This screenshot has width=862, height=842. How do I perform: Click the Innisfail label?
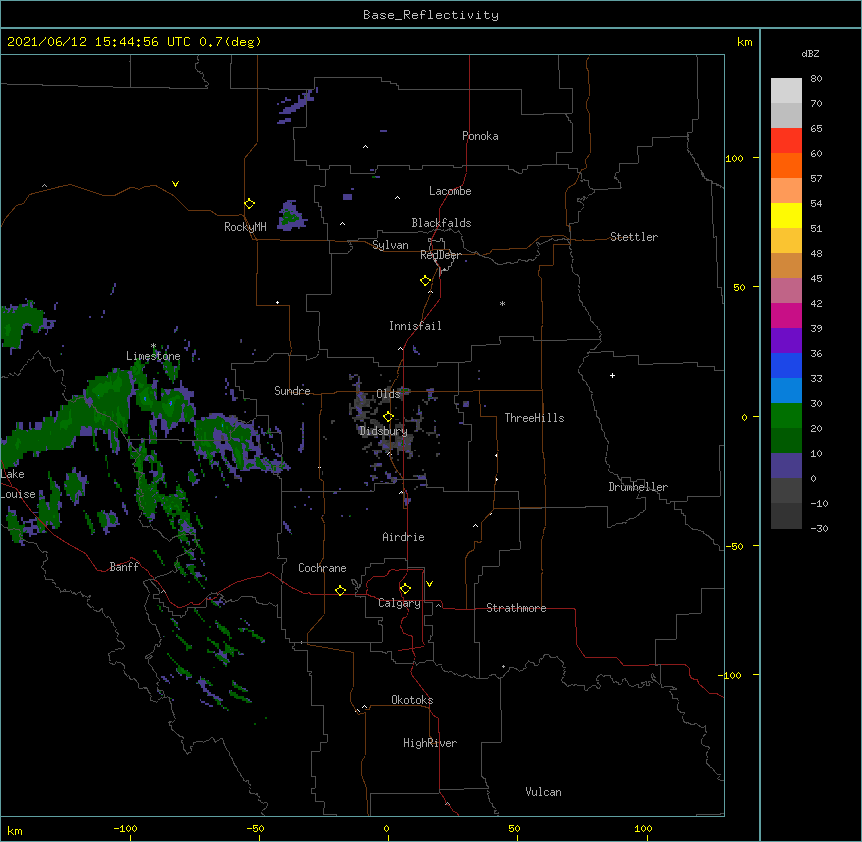click(x=415, y=326)
